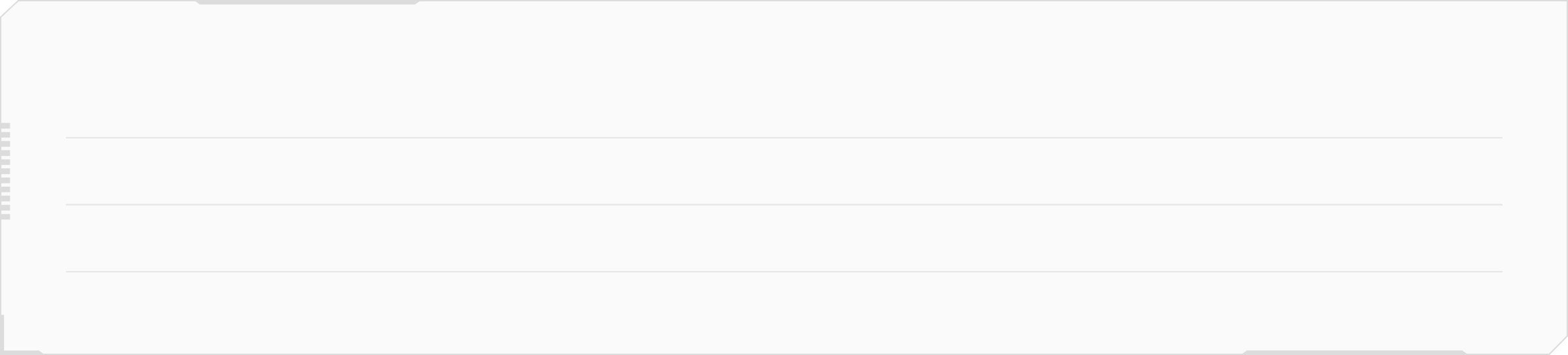Click the second horizontal divider line

784,204
